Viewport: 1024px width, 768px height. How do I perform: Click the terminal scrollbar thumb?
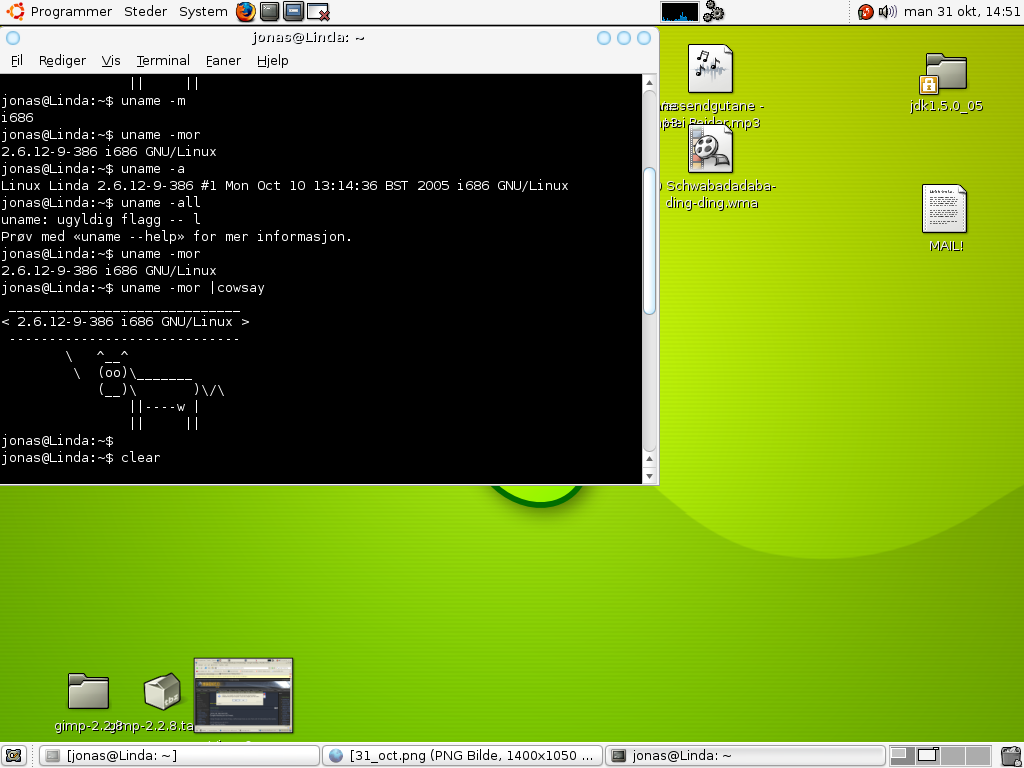click(649, 241)
